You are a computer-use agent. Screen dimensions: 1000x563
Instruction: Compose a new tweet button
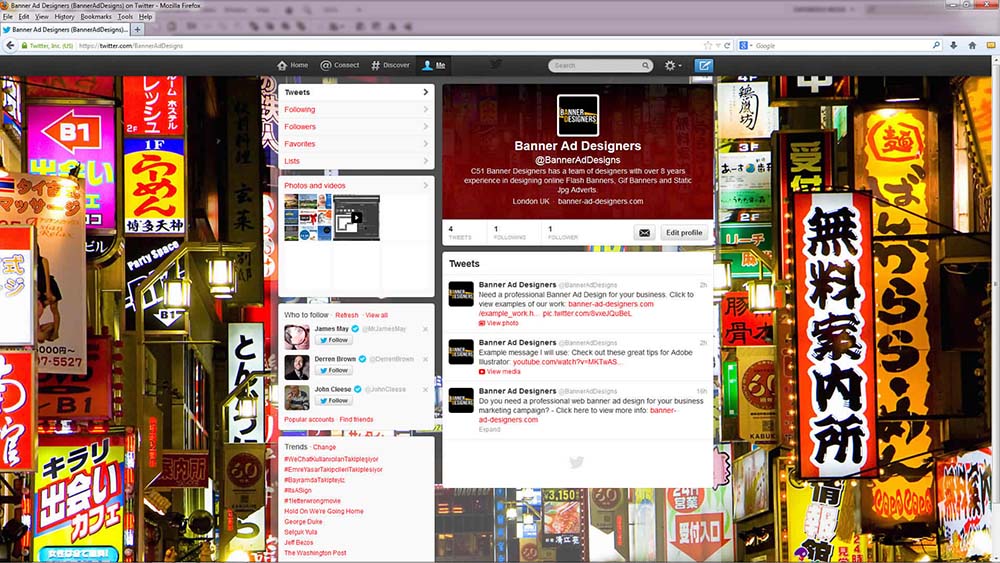(x=703, y=65)
